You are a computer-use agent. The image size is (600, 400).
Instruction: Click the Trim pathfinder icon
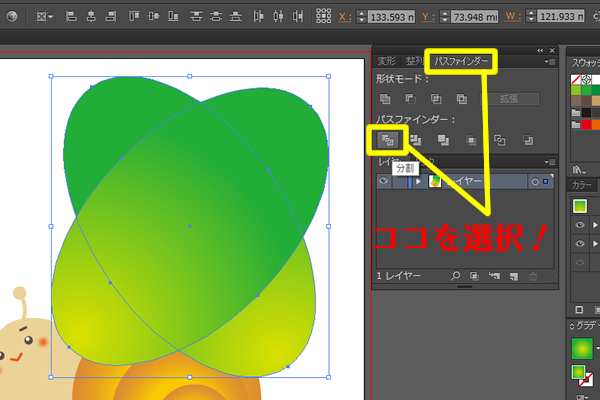point(414,140)
